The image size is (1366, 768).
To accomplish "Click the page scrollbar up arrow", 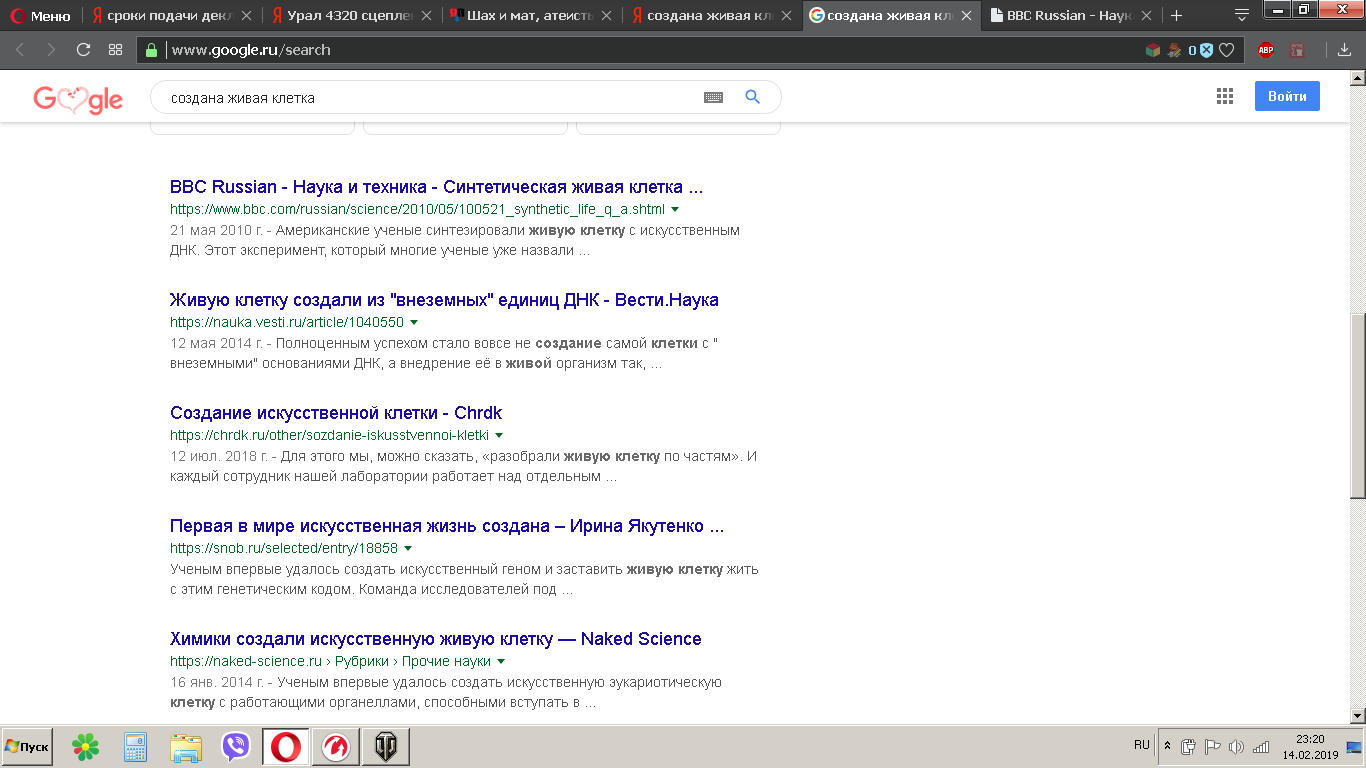I will pyautogui.click(x=1358, y=79).
